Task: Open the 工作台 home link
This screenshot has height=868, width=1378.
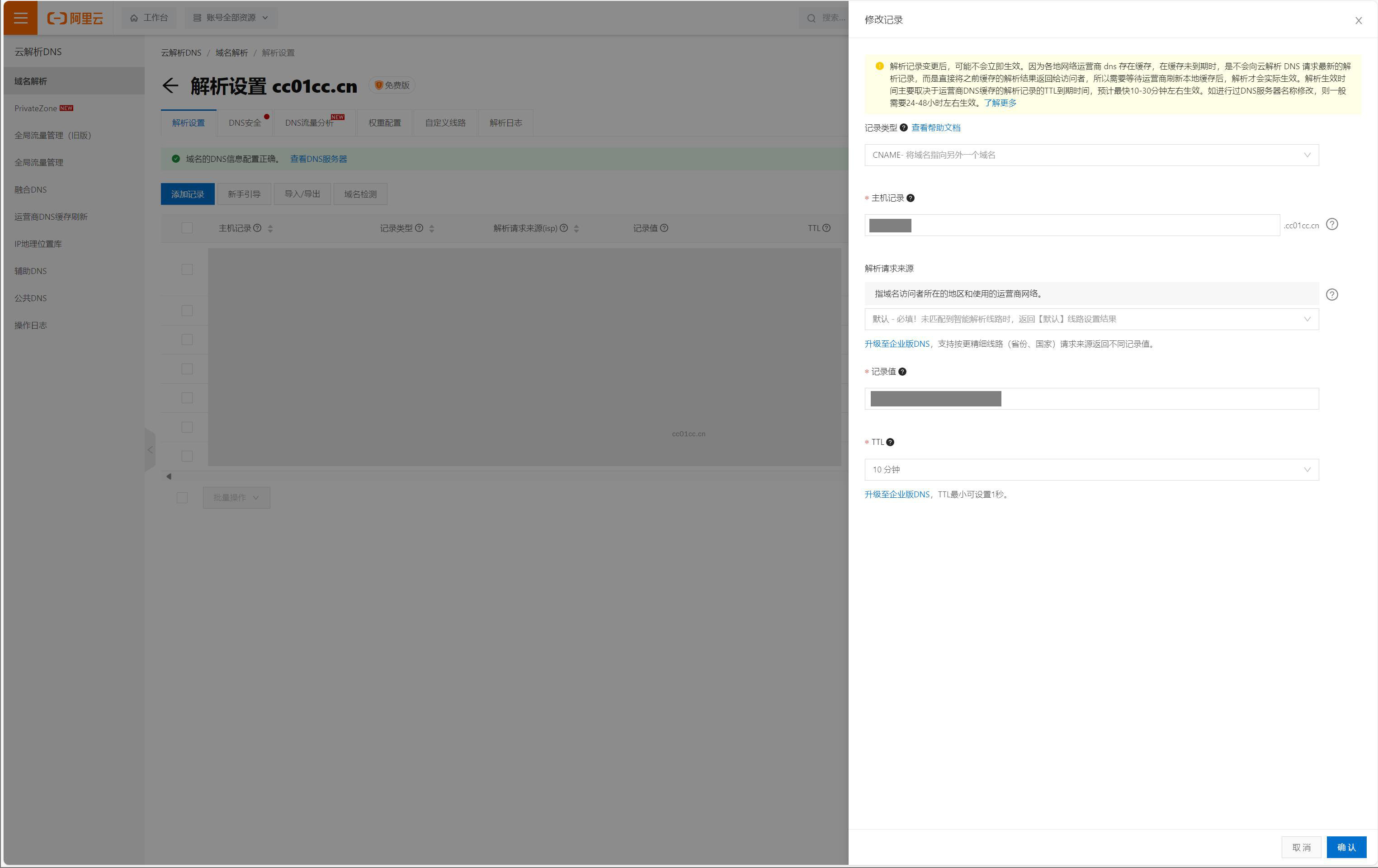Action: point(149,18)
